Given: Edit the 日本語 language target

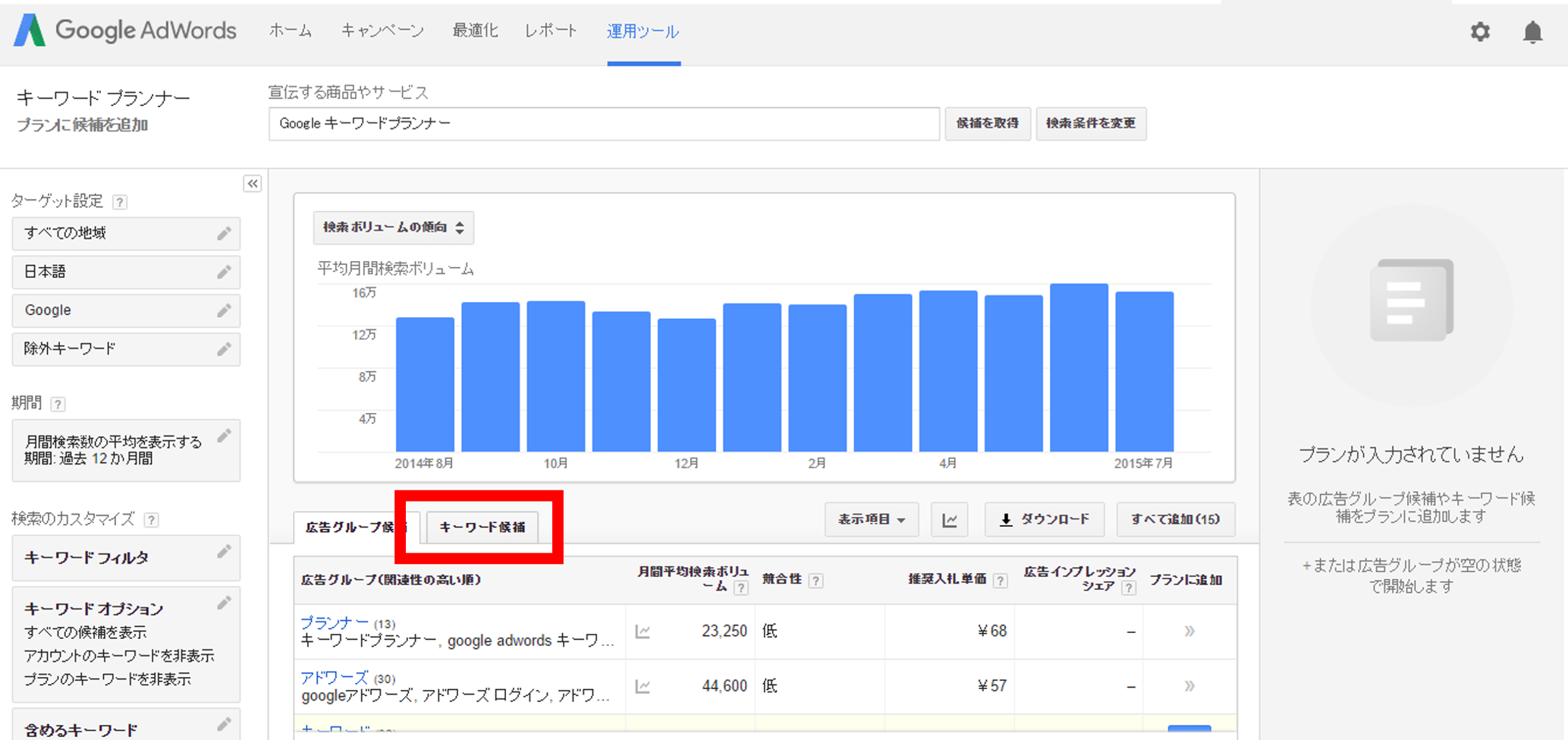Looking at the screenshot, I should (223, 272).
